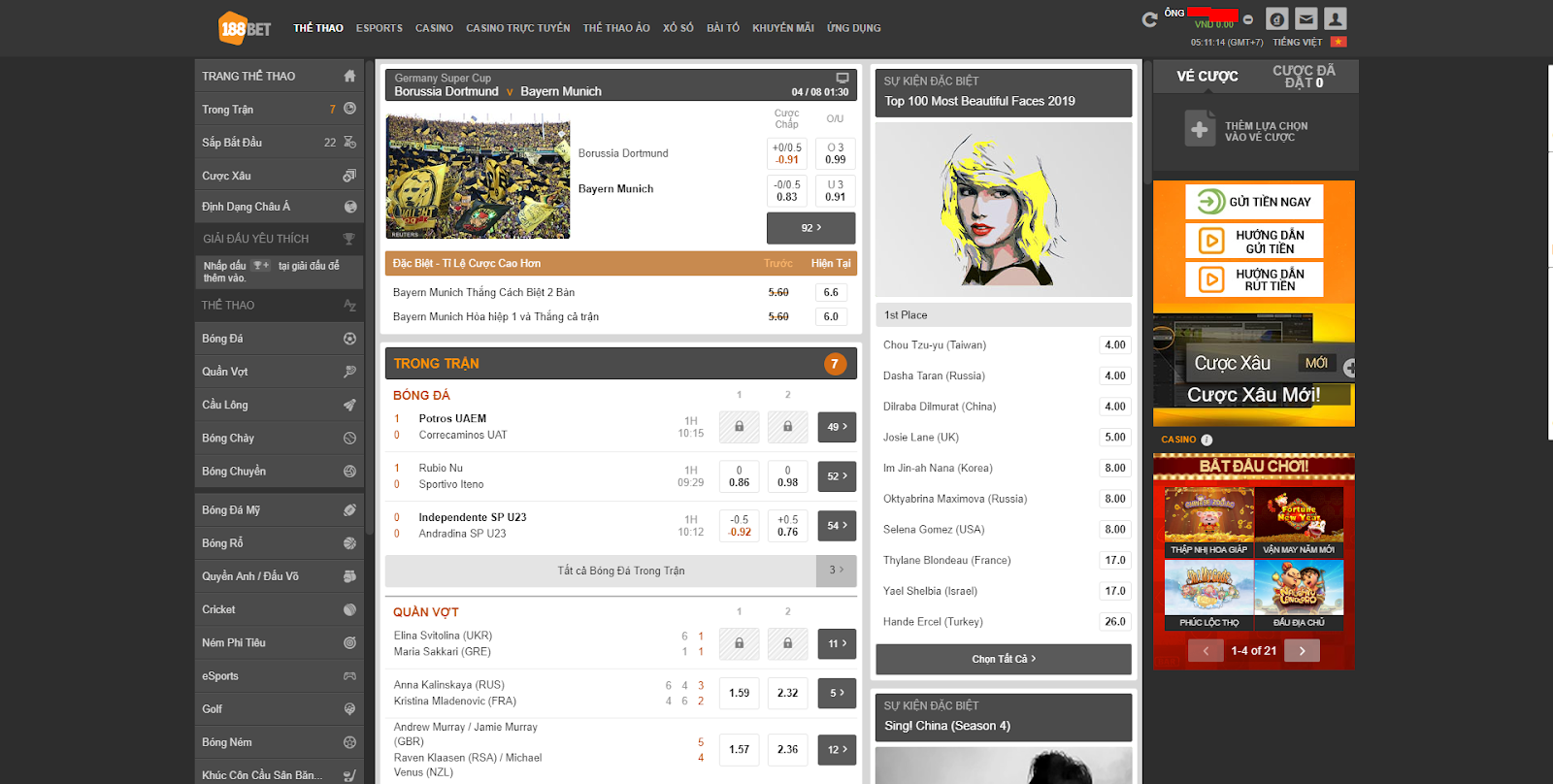Click the live stream icon on Germany Super Cup
Screen dimensions: 1553x784
click(x=843, y=78)
